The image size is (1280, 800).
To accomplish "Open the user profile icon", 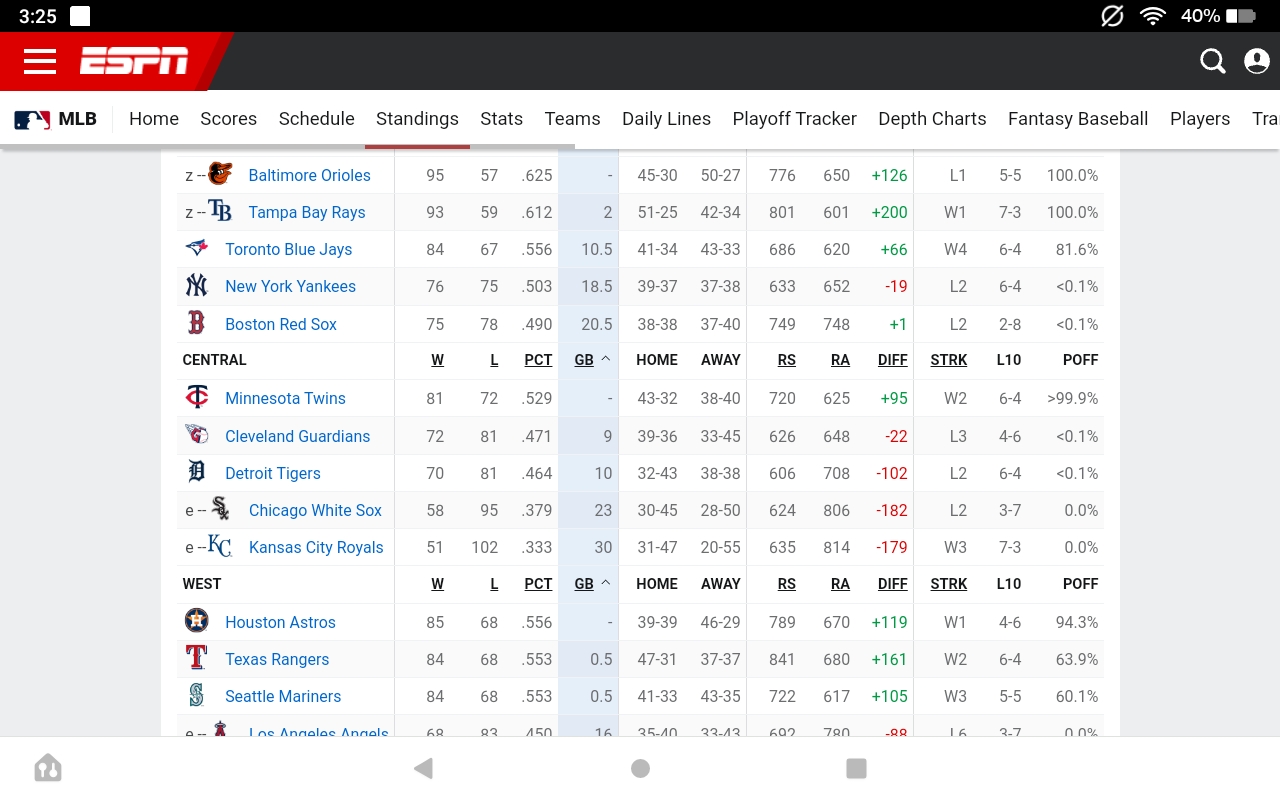I will 1256,62.
